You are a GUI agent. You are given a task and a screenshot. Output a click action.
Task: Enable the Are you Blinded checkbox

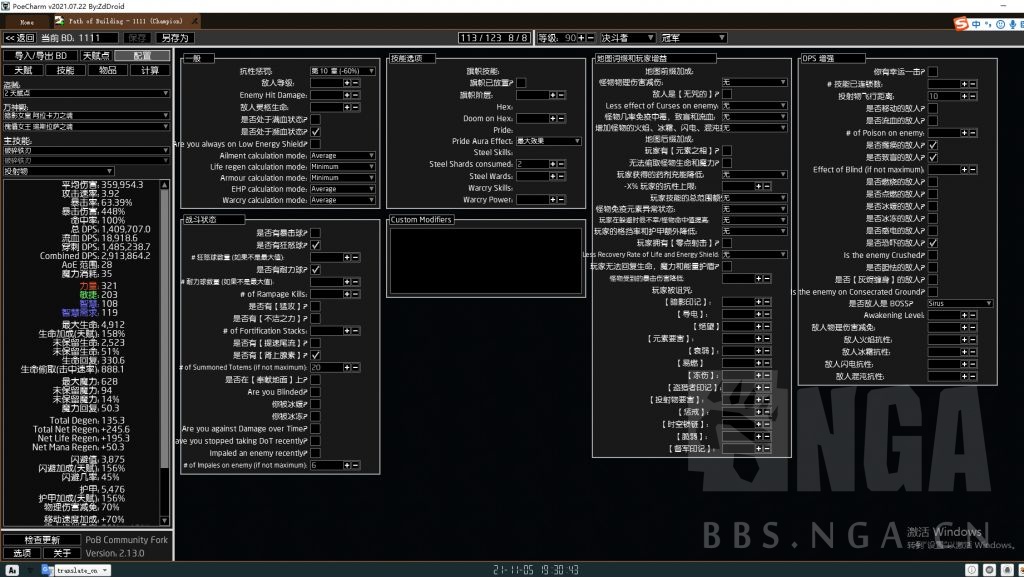click(x=316, y=392)
